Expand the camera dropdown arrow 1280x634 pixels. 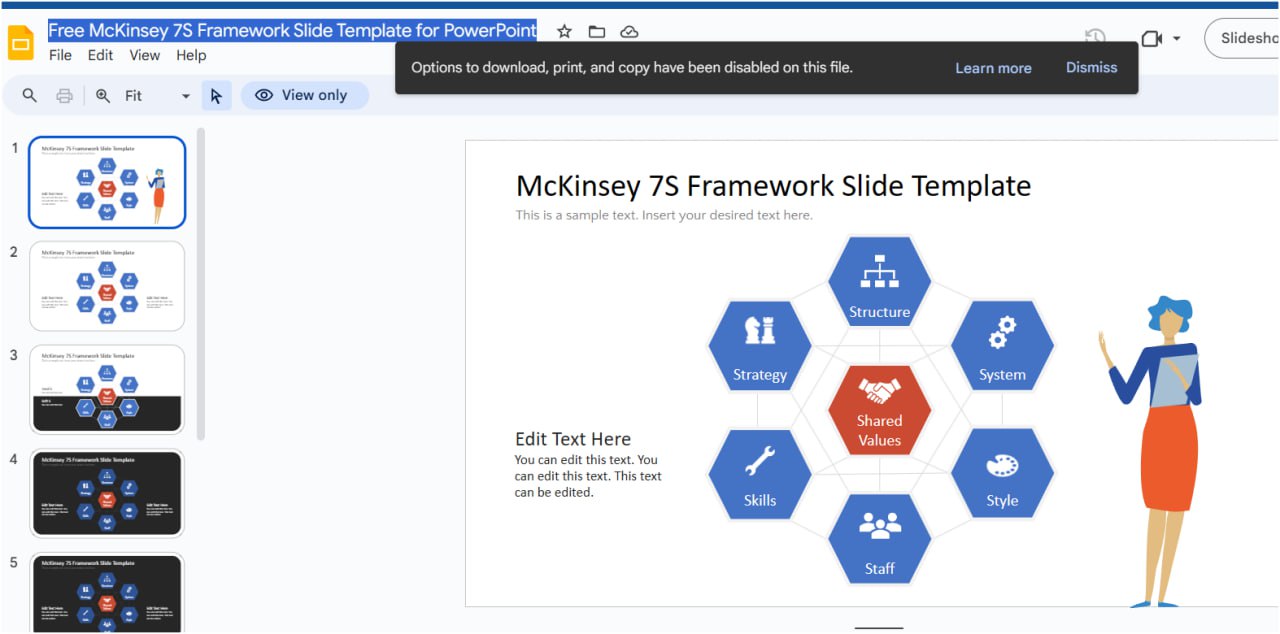(x=1176, y=38)
